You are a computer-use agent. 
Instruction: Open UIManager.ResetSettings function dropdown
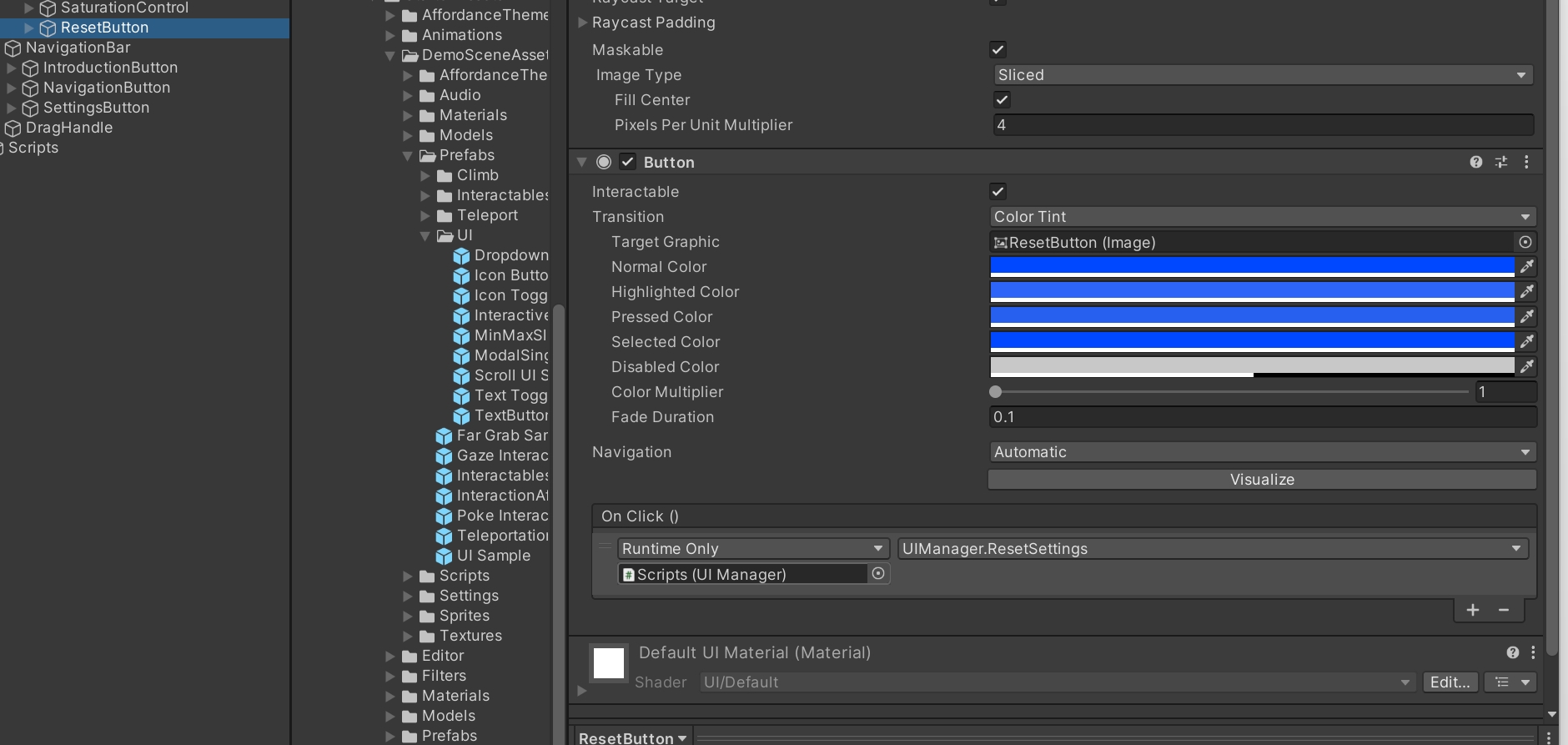(x=1213, y=548)
